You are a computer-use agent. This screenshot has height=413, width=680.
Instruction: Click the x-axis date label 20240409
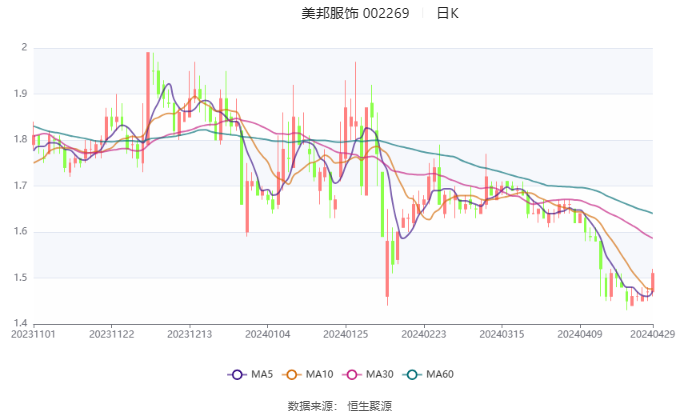pyautogui.click(x=580, y=334)
